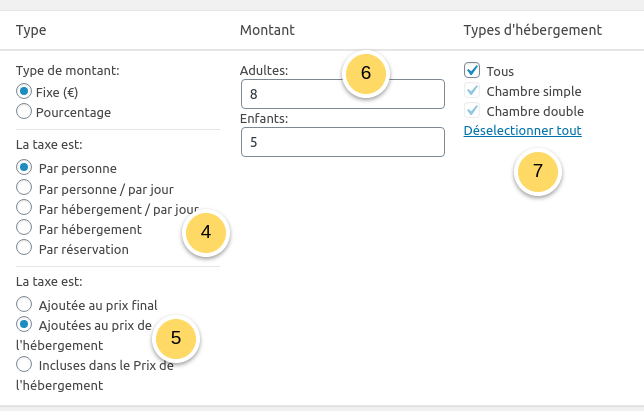
Task: Click the yellow marker numbered 5
Action: tap(176, 338)
